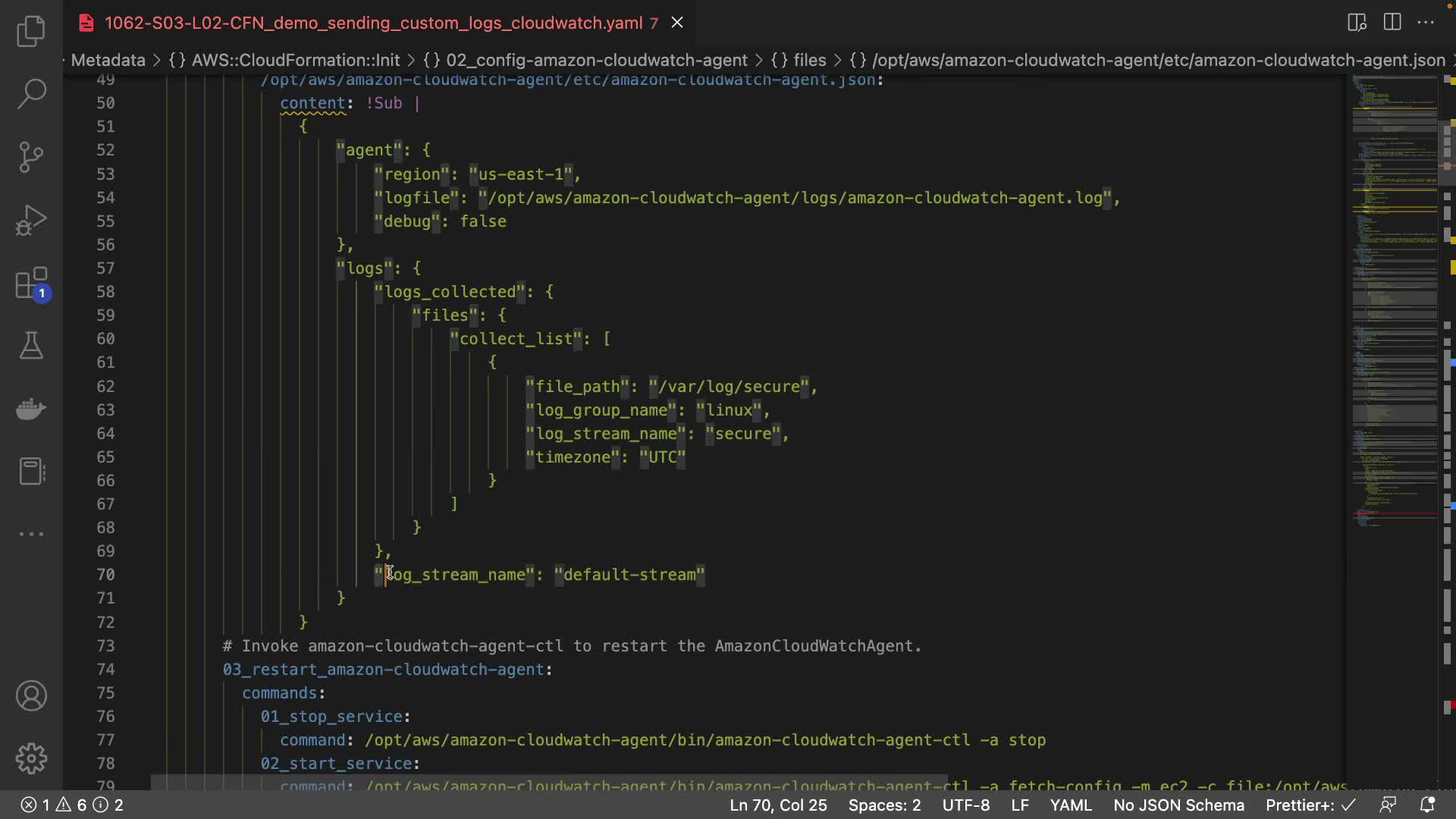Open the Search view icon
Screen dimensions: 1456x819
tap(31, 94)
